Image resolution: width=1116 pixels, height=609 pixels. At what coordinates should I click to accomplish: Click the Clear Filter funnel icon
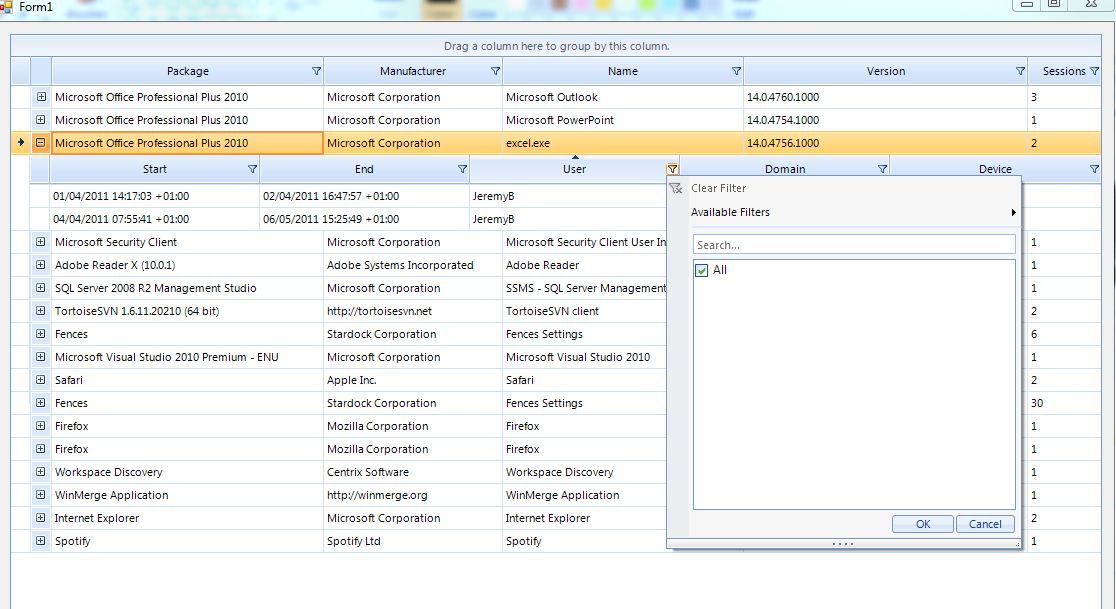coord(676,189)
